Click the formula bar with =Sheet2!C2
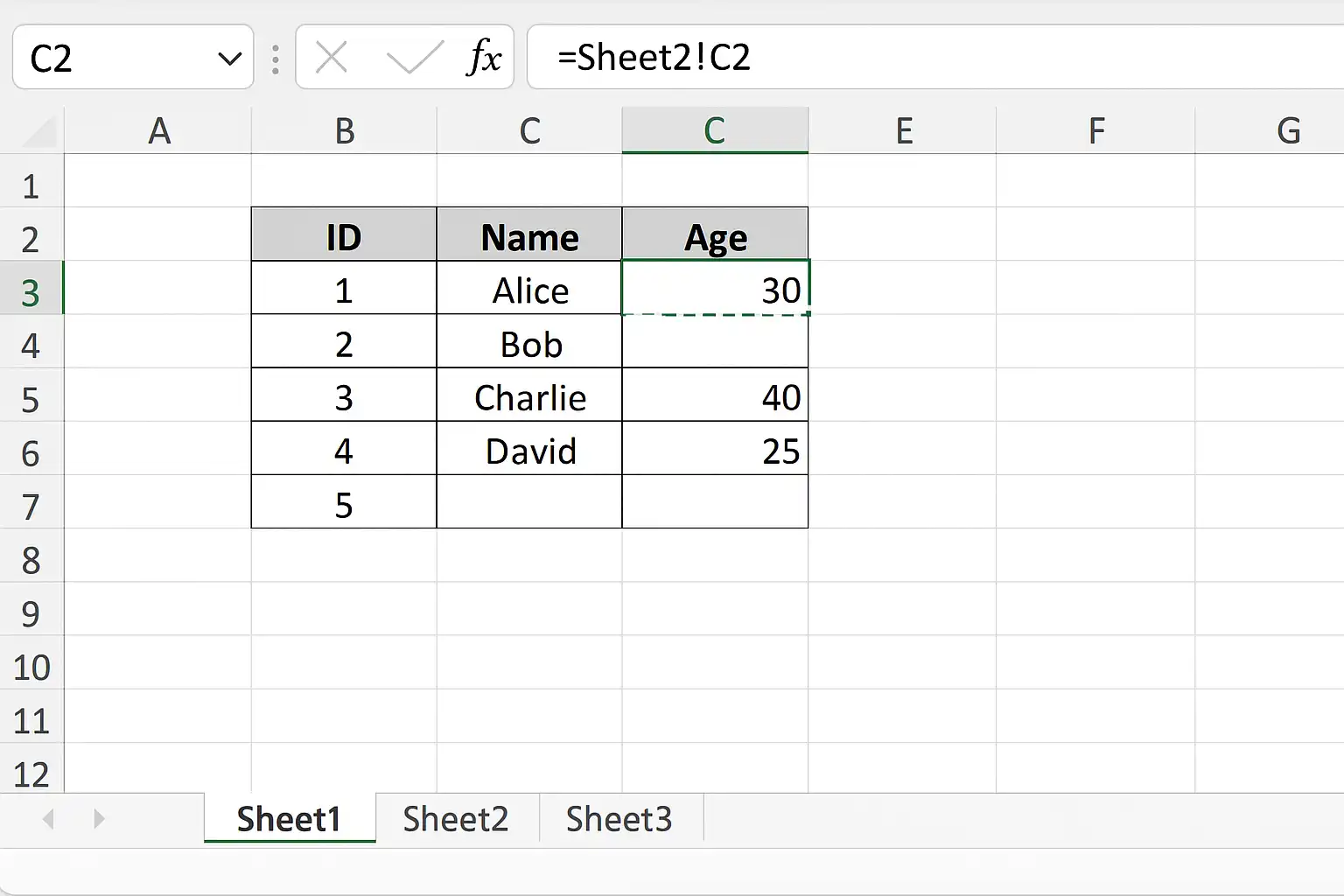Image resolution: width=1344 pixels, height=896 pixels. point(935,58)
